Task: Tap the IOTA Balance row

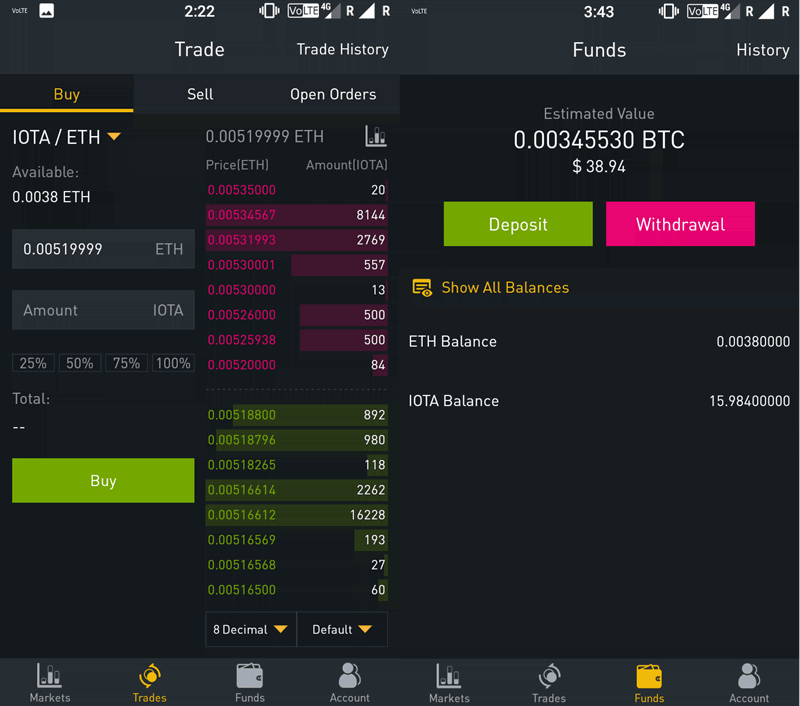Action: point(599,401)
